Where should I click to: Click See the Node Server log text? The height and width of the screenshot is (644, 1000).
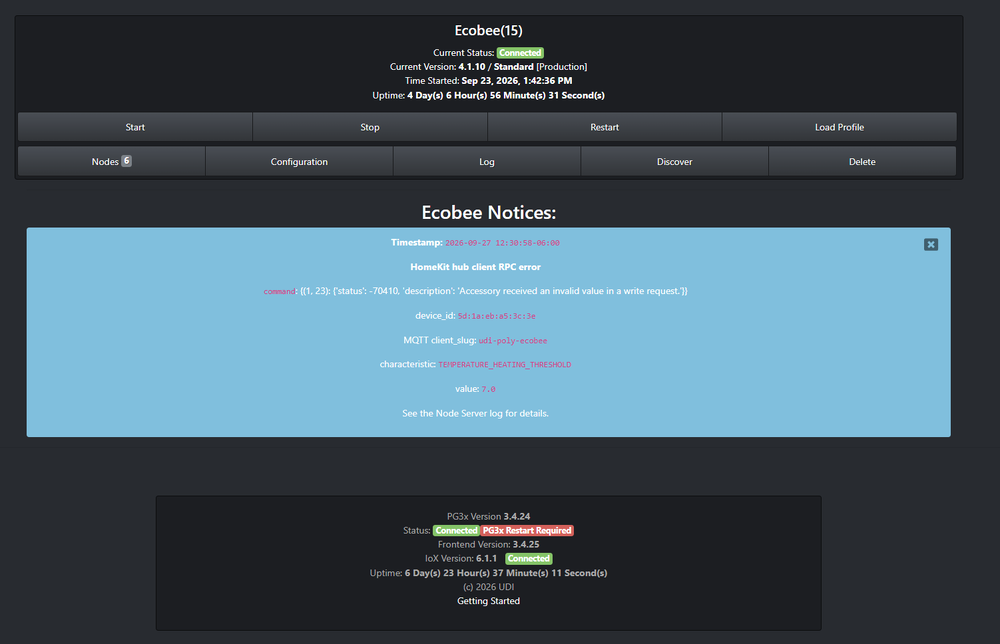coord(475,413)
